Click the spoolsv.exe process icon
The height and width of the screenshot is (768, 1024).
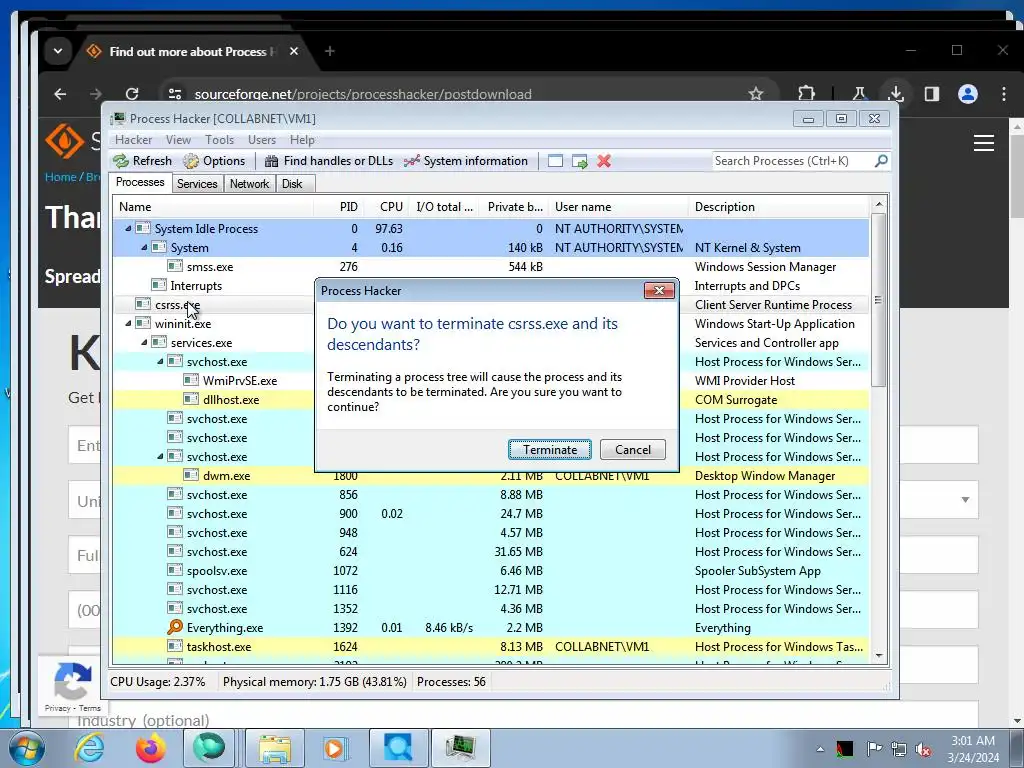[x=175, y=570]
